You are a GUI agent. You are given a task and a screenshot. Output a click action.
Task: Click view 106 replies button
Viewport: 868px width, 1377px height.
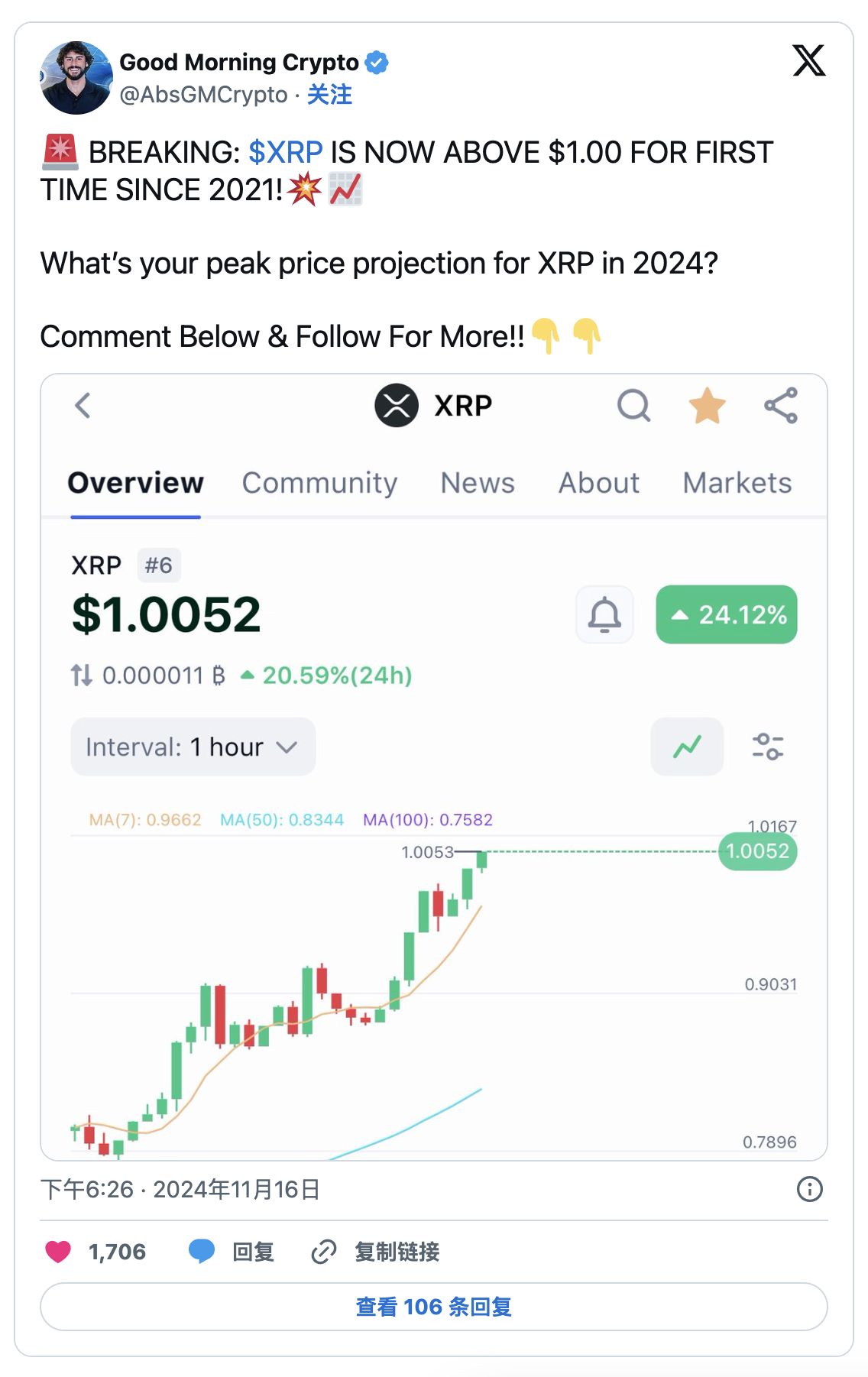pos(434,1307)
